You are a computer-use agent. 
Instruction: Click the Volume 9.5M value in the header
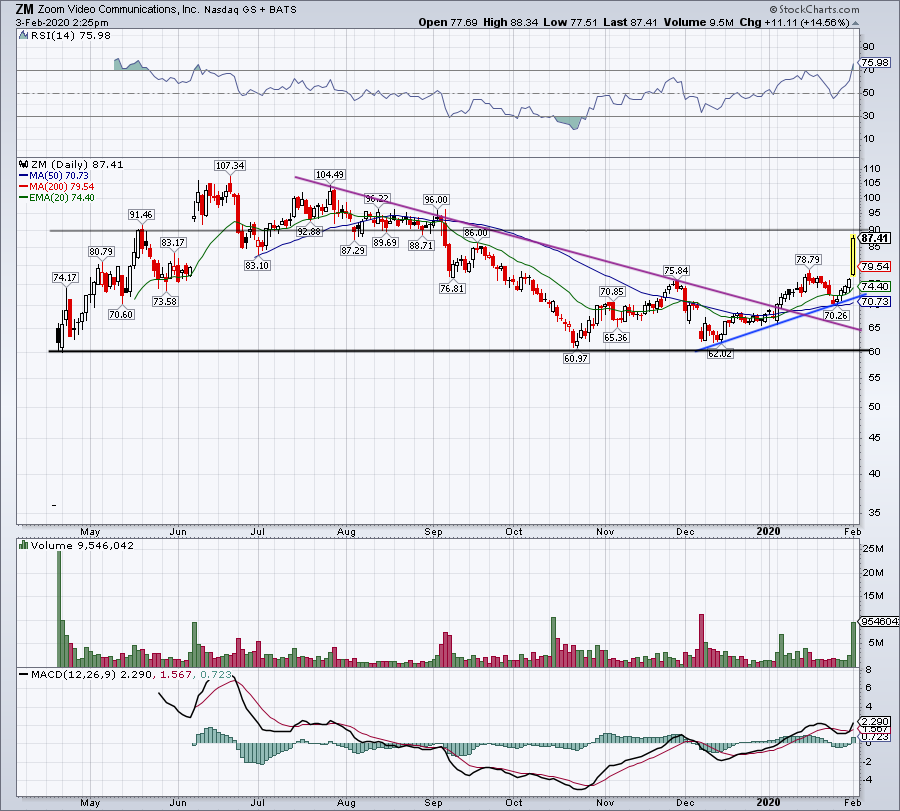[x=699, y=22]
